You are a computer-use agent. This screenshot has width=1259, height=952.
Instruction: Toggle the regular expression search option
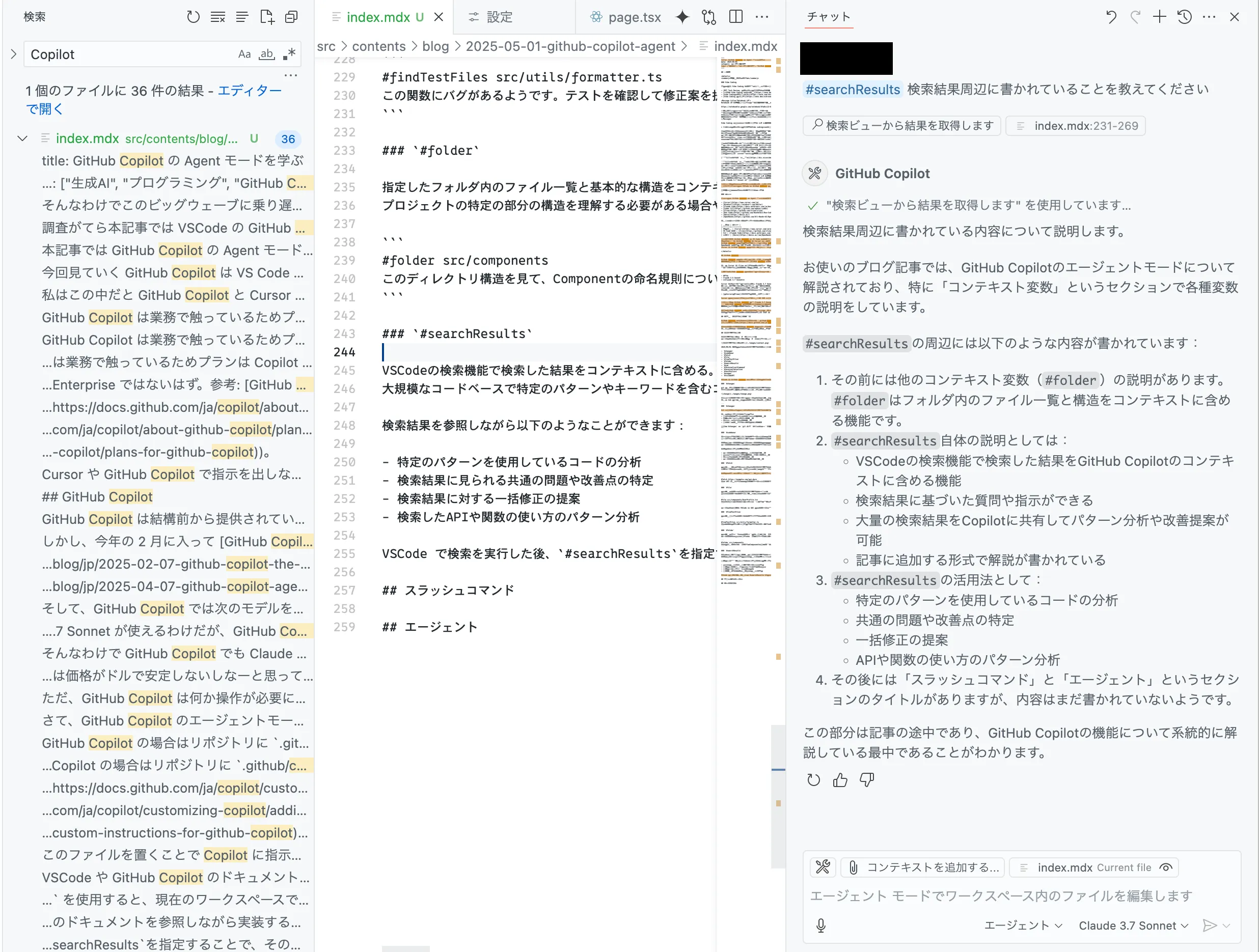click(289, 54)
